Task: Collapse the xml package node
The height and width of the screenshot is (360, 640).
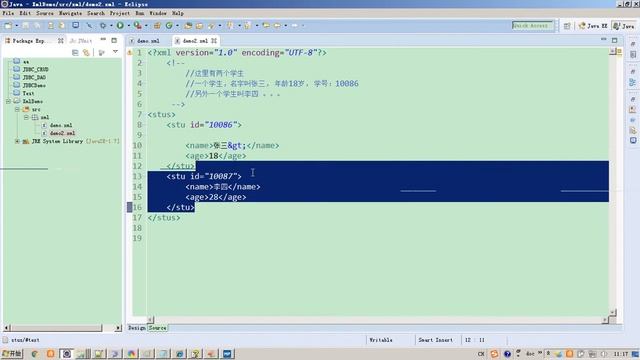Action: coord(26,118)
